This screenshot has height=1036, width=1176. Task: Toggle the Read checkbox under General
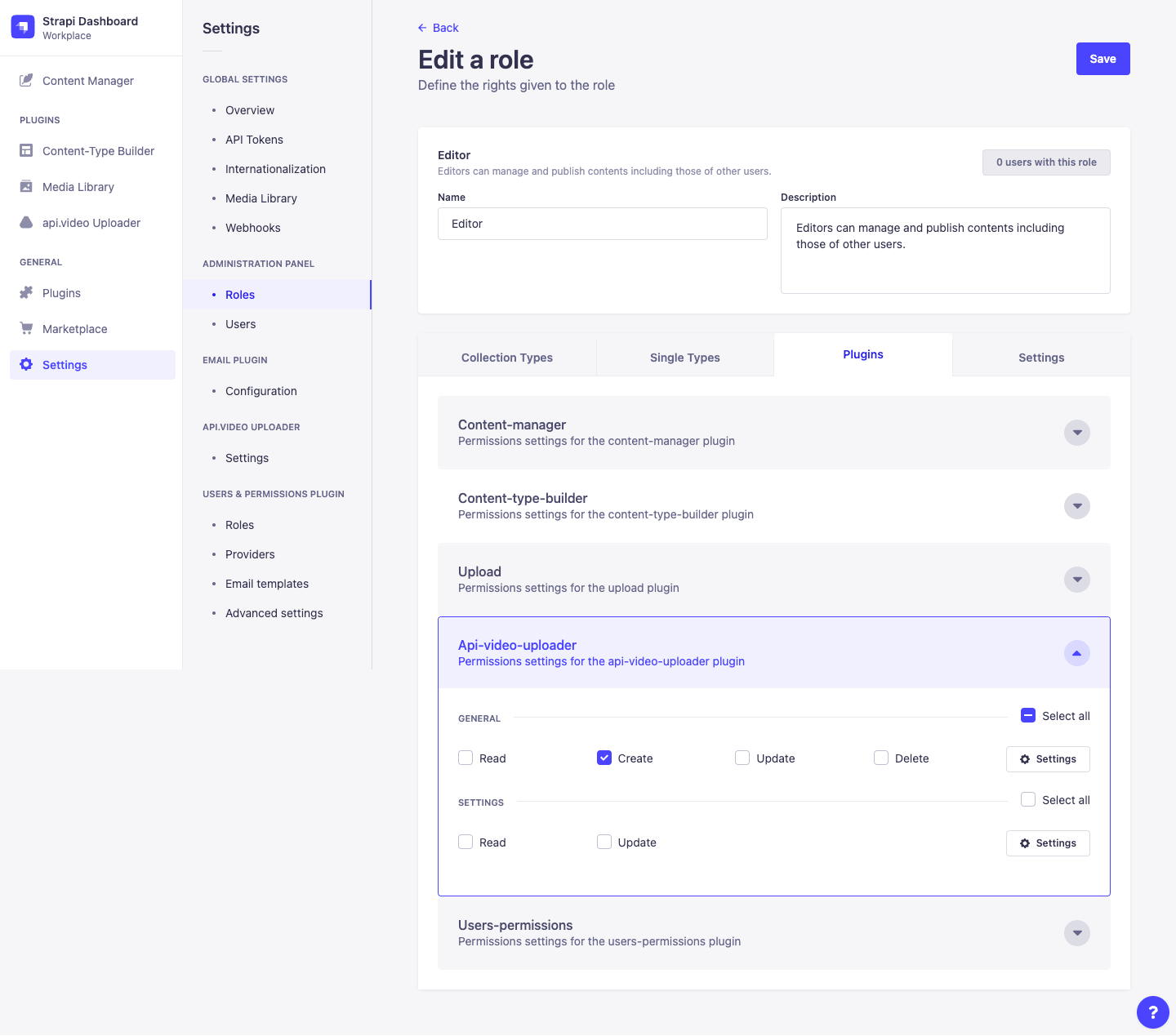click(465, 758)
